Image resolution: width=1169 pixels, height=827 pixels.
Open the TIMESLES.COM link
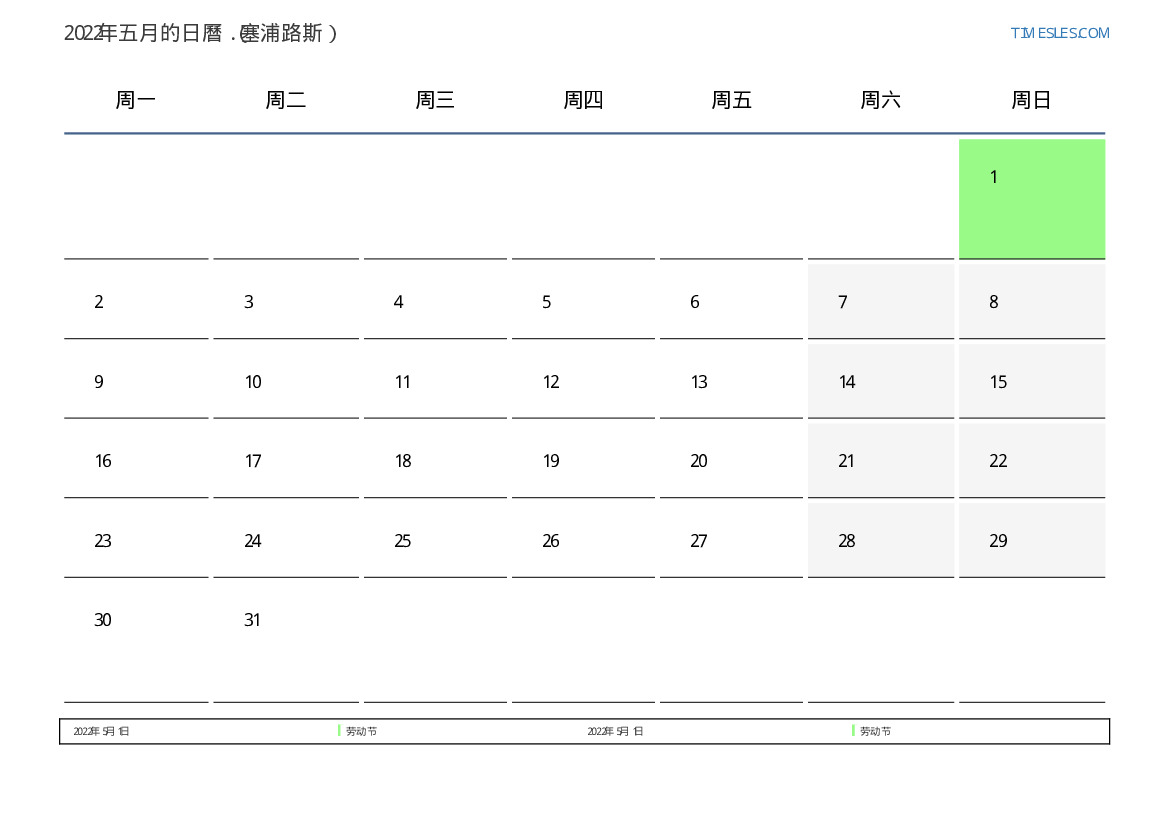click(1059, 33)
